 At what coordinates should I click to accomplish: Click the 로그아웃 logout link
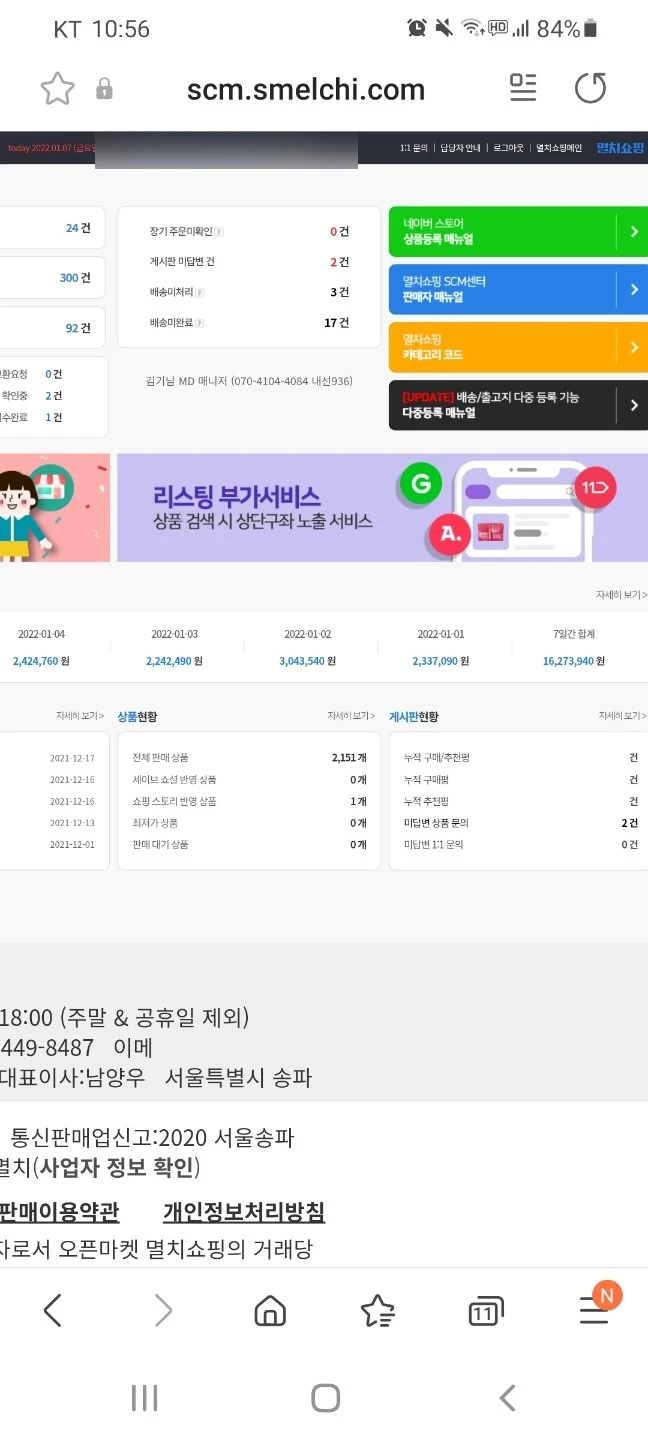[x=508, y=148]
